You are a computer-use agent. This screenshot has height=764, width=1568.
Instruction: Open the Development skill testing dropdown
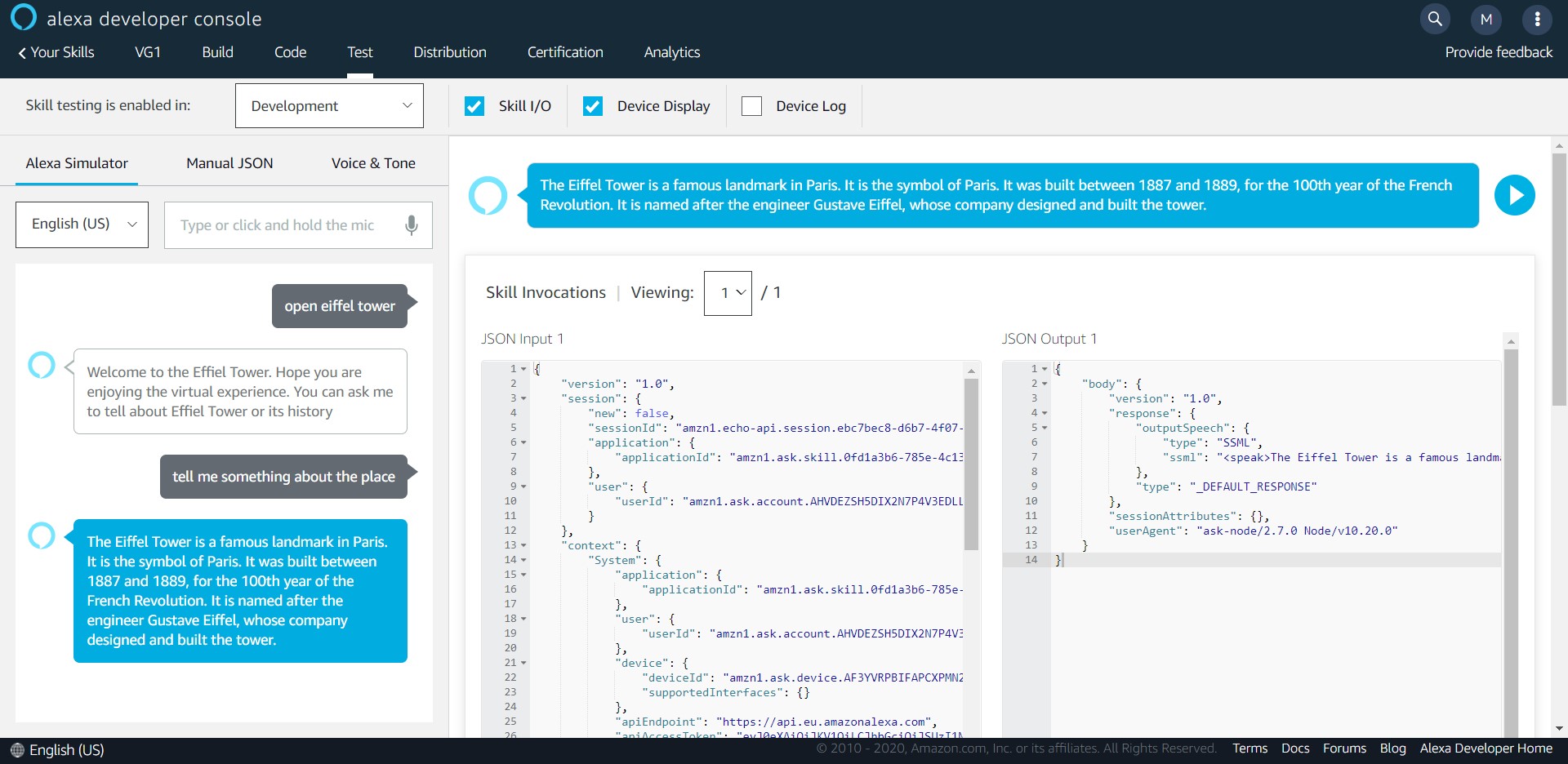[329, 106]
